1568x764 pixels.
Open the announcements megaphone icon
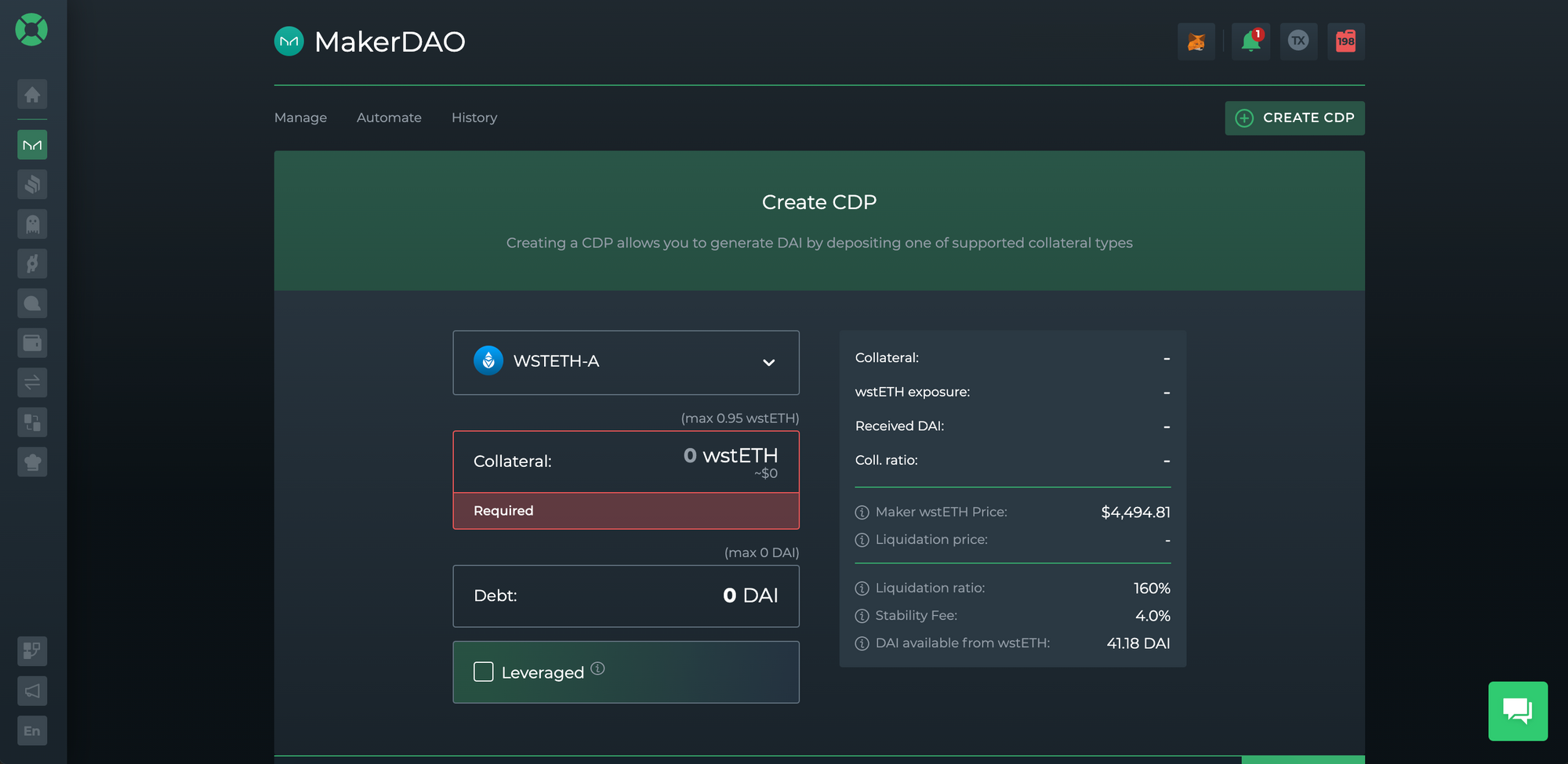32,691
